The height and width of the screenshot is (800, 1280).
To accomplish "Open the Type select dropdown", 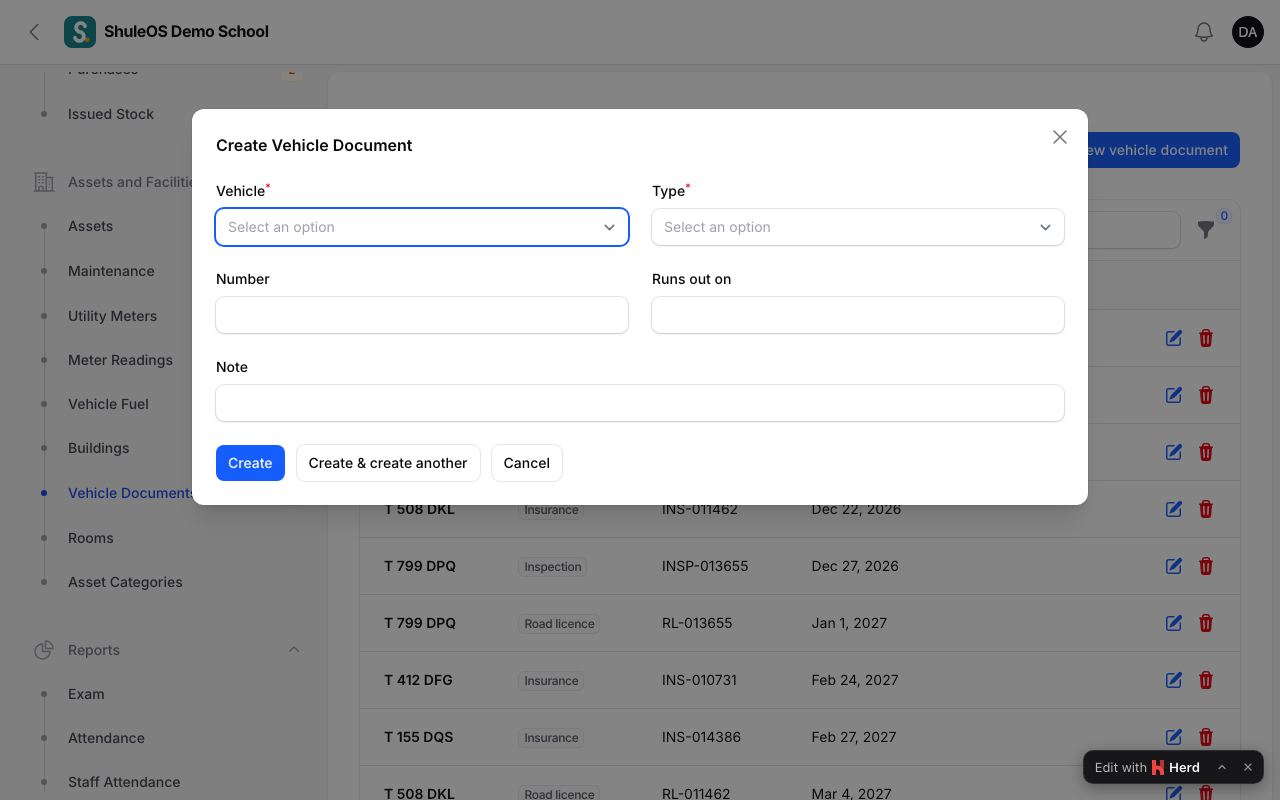I will point(858,227).
